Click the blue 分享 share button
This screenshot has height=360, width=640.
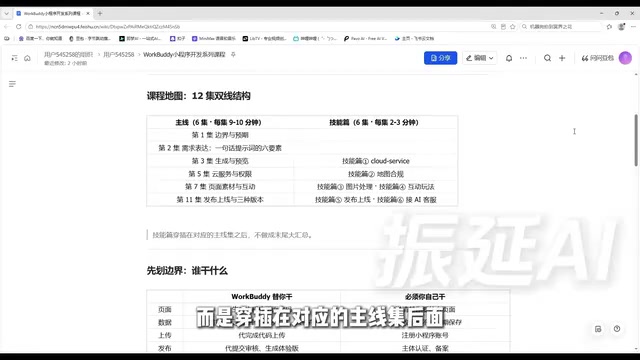click(x=440, y=58)
